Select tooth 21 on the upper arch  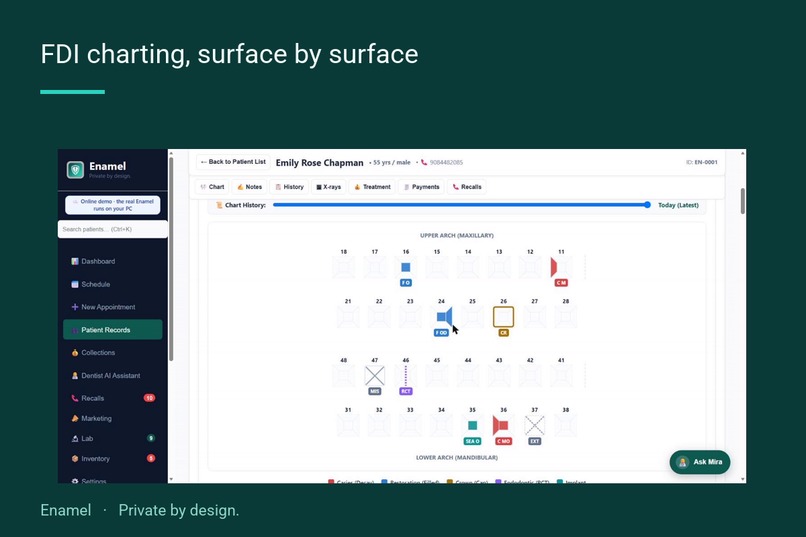click(x=348, y=317)
